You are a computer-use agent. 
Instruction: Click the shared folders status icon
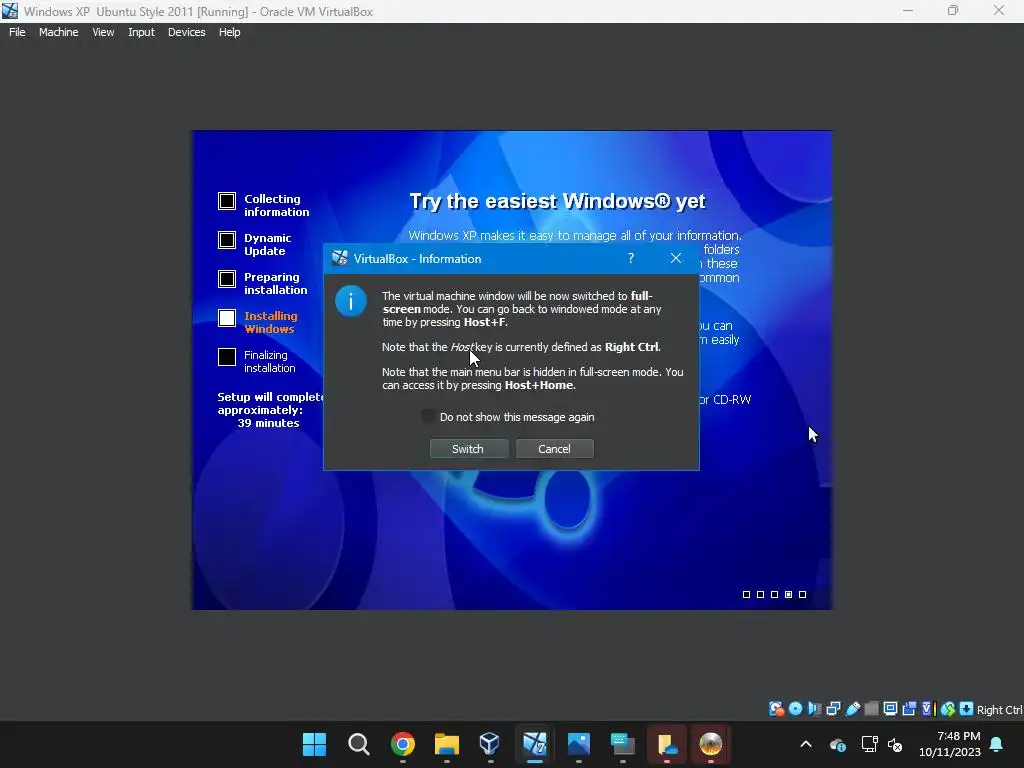click(871, 709)
